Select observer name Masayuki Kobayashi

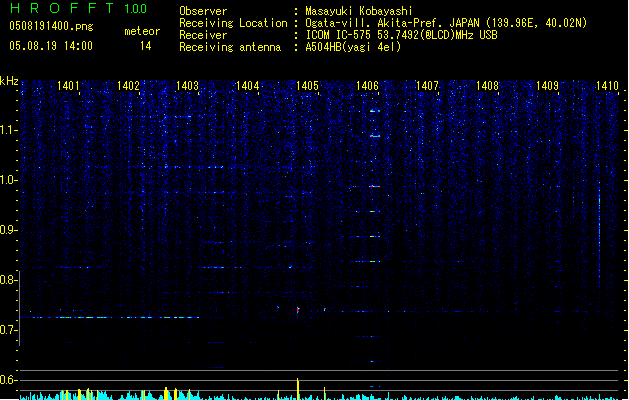click(x=359, y=11)
